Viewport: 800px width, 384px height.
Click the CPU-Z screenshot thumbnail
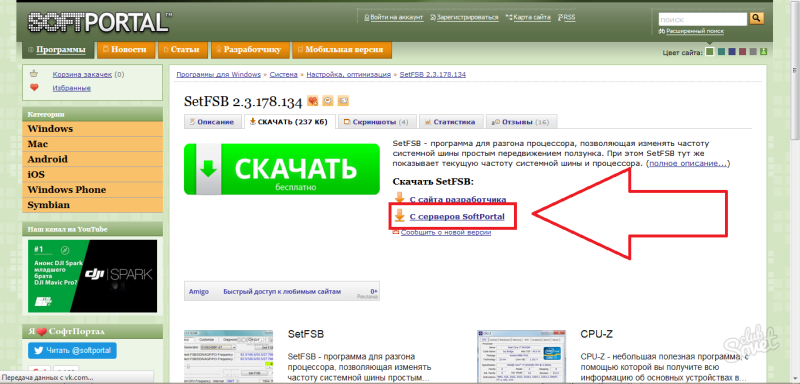point(522,356)
